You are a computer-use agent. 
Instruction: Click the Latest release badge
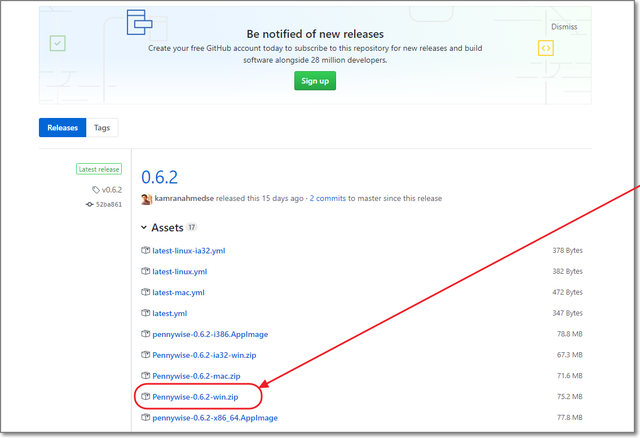tap(99, 169)
